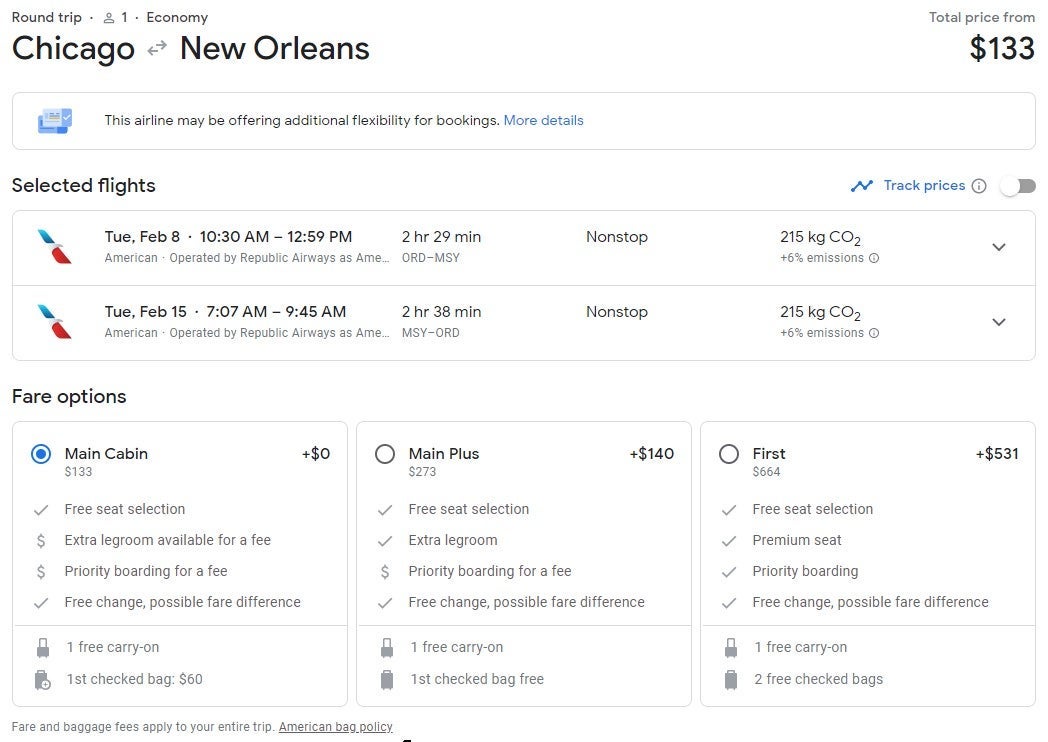Click the checked bags icon in First
Image resolution: width=1048 pixels, height=742 pixels.
point(731,680)
